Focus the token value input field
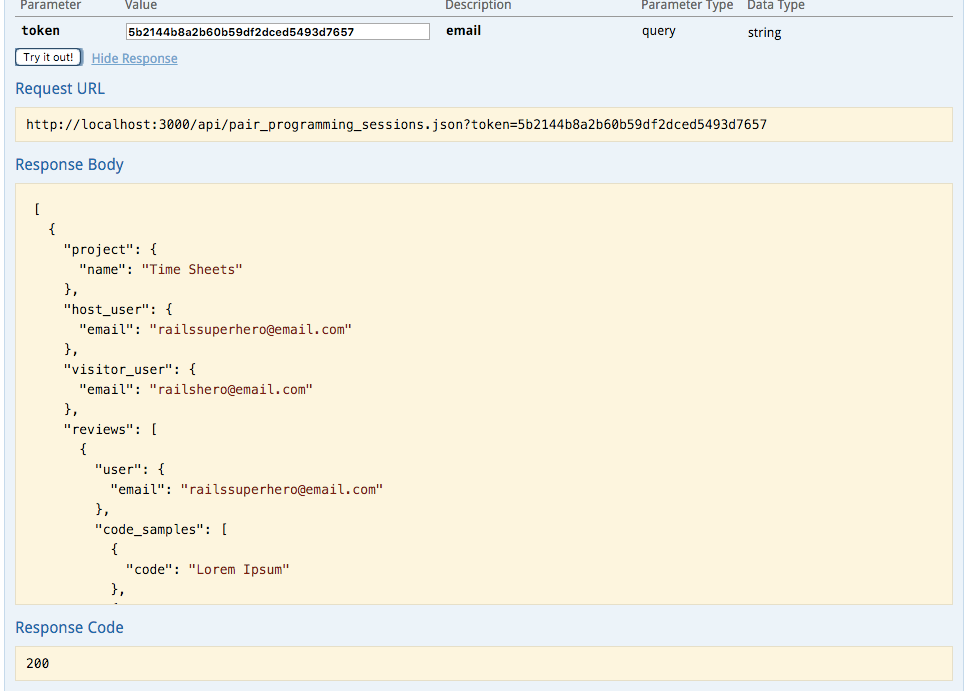 tap(277, 32)
